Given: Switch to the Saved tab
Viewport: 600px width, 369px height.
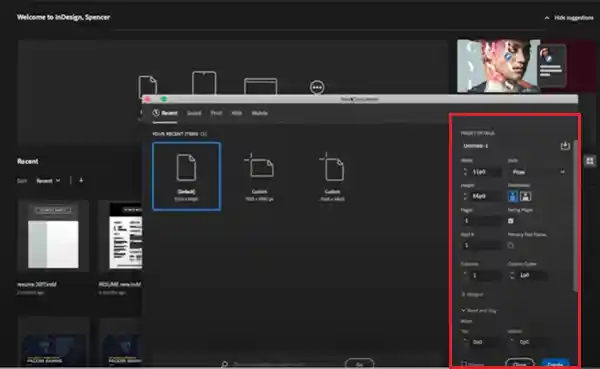Looking at the screenshot, I should point(194,113).
